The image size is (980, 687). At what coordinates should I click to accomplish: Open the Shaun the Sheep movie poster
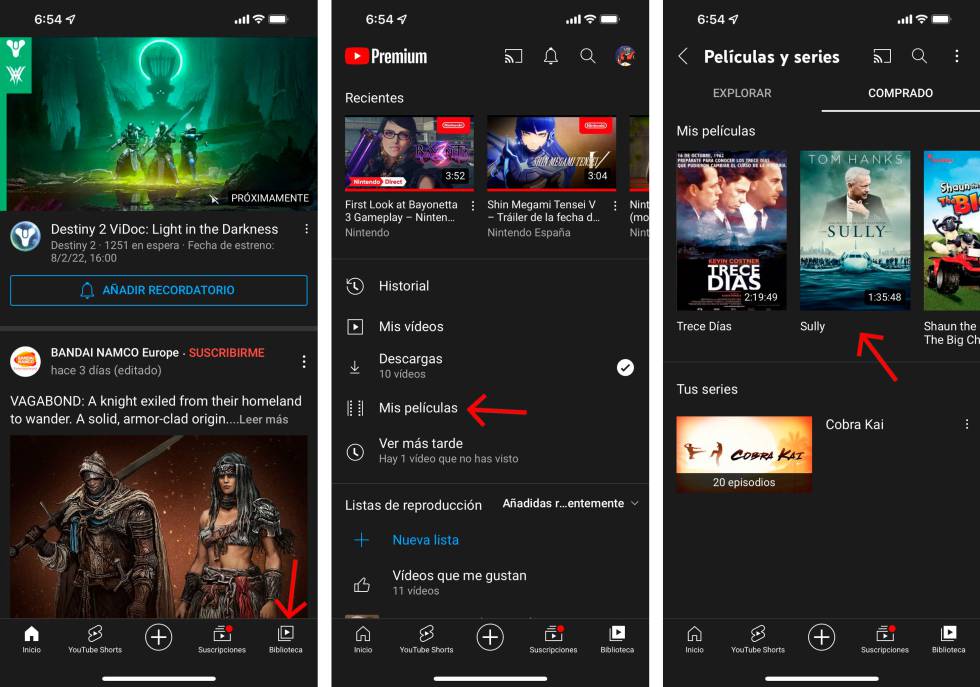(952, 230)
